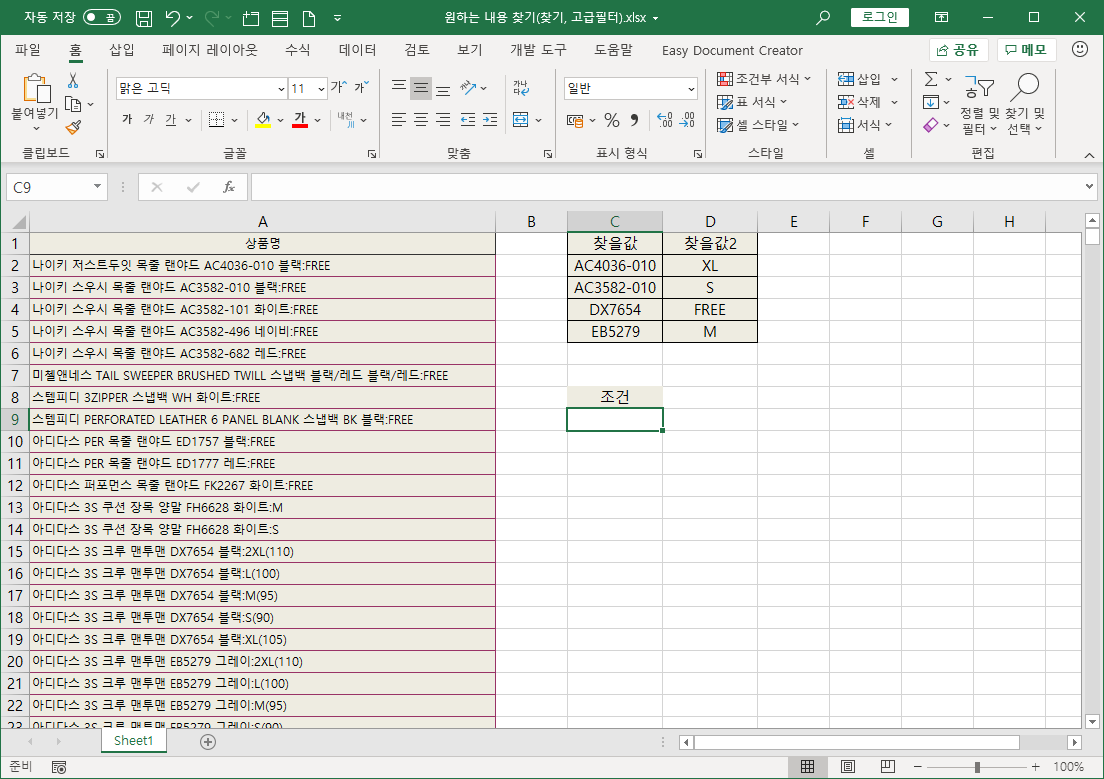Switch to Normal view in status bar
Viewport: 1104px width, 779px height.
808,766
